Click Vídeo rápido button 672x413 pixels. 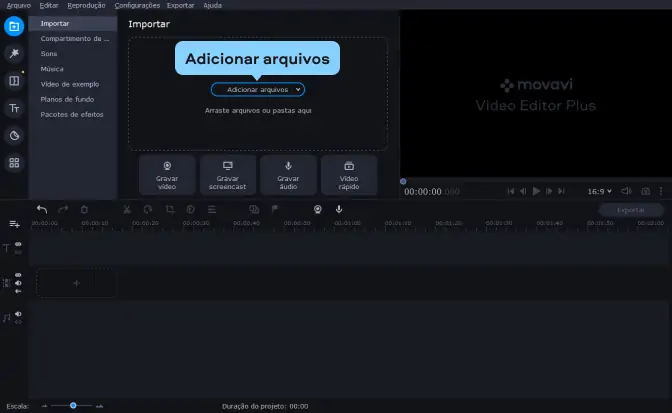click(x=349, y=175)
